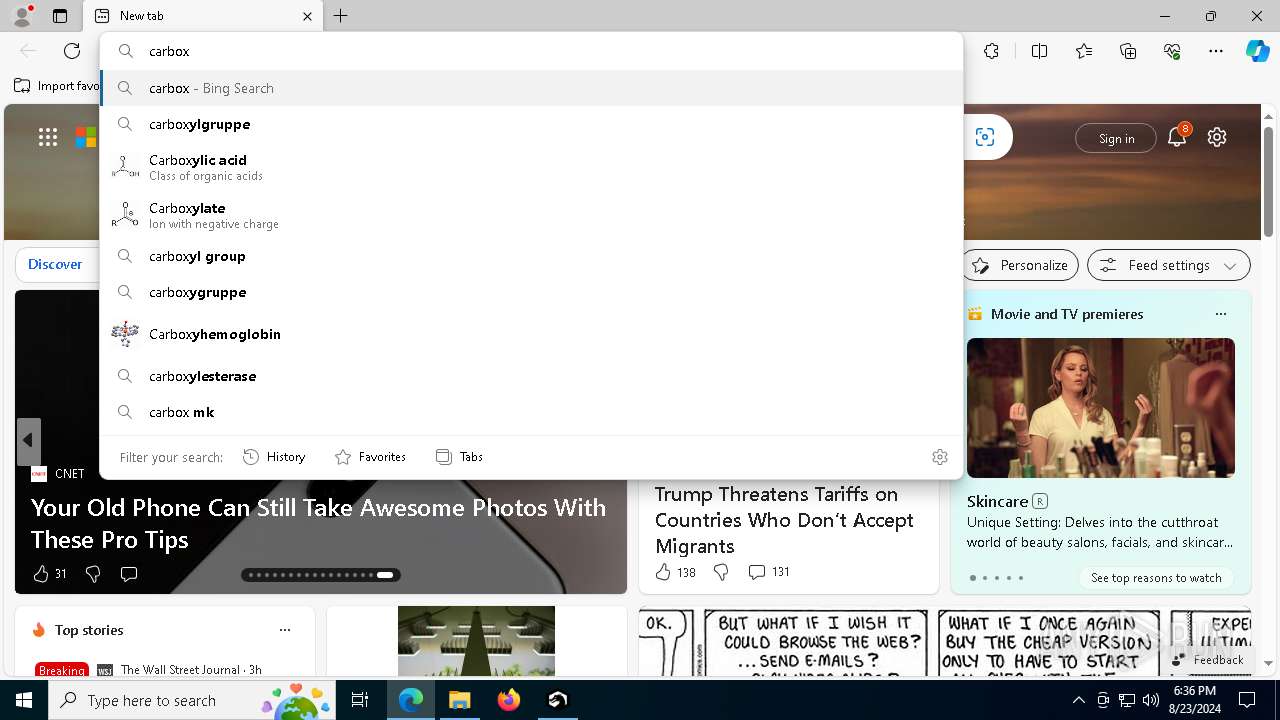Open File Explorer from taskbar
This screenshot has width=1280, height=720.
(x=459, y=700)
